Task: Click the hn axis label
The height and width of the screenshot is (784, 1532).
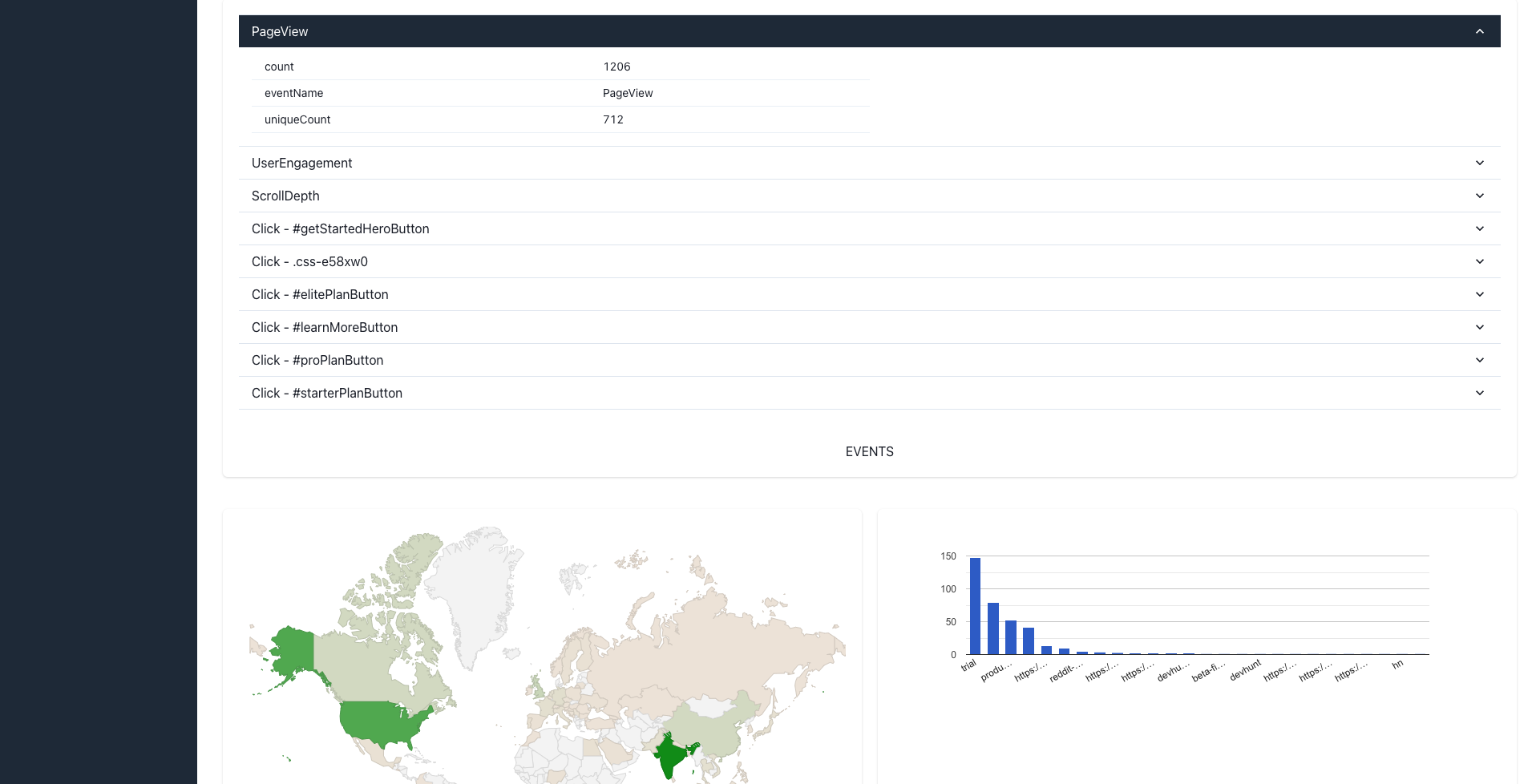Action: (x=1397, y=665)
